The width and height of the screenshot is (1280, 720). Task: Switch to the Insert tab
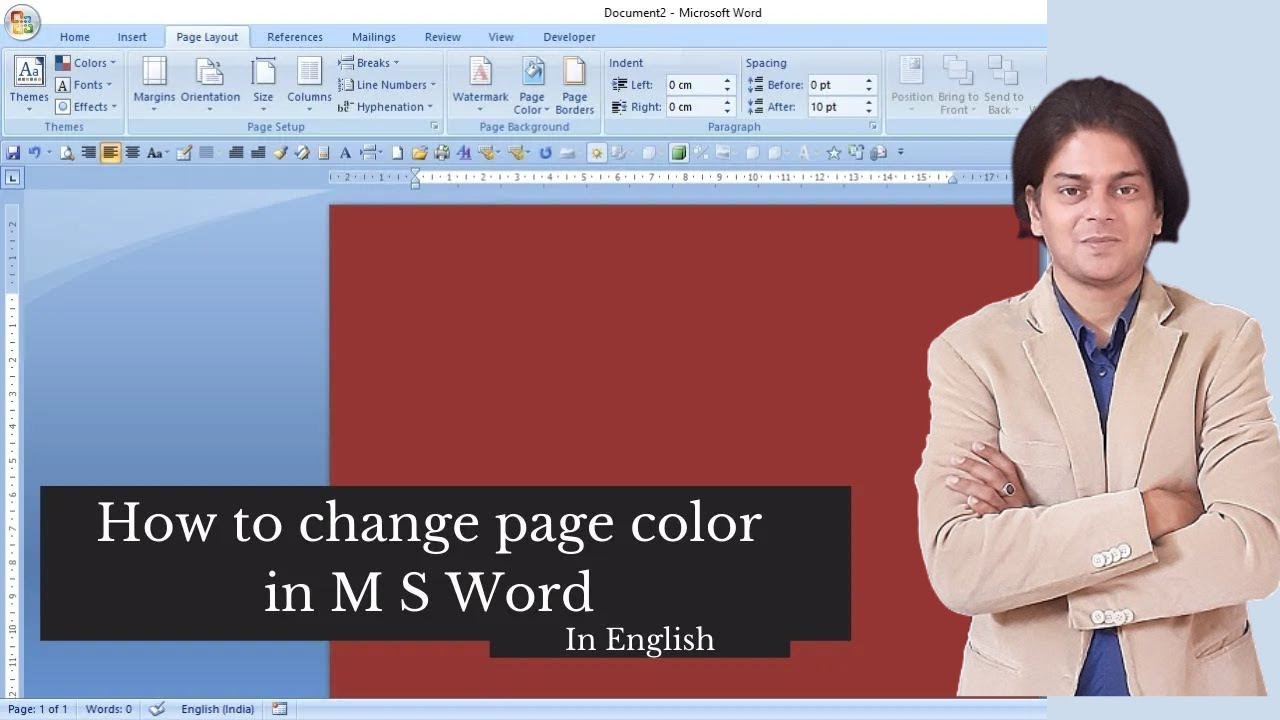(x=132, y=37)
